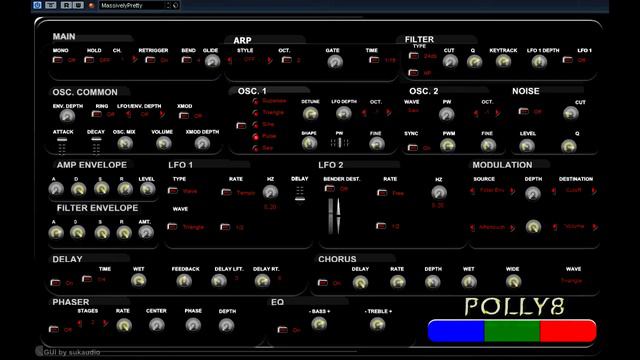Viewport: 640px width, 360px height.
Task: Click the filter TYPE 24db button
Action: (413, 56)
